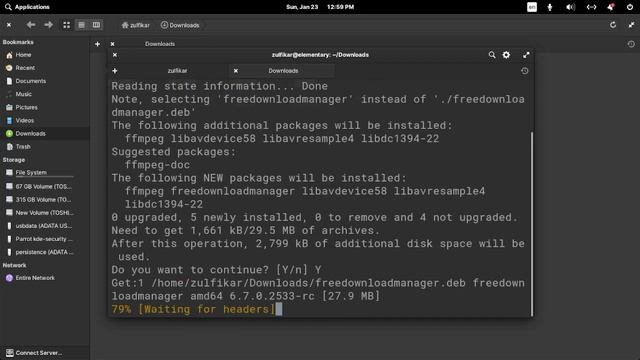This screenshot has width=640, height=360.
Task: Open the 315 GB Volume drive
Action: (x=44, y=200)
